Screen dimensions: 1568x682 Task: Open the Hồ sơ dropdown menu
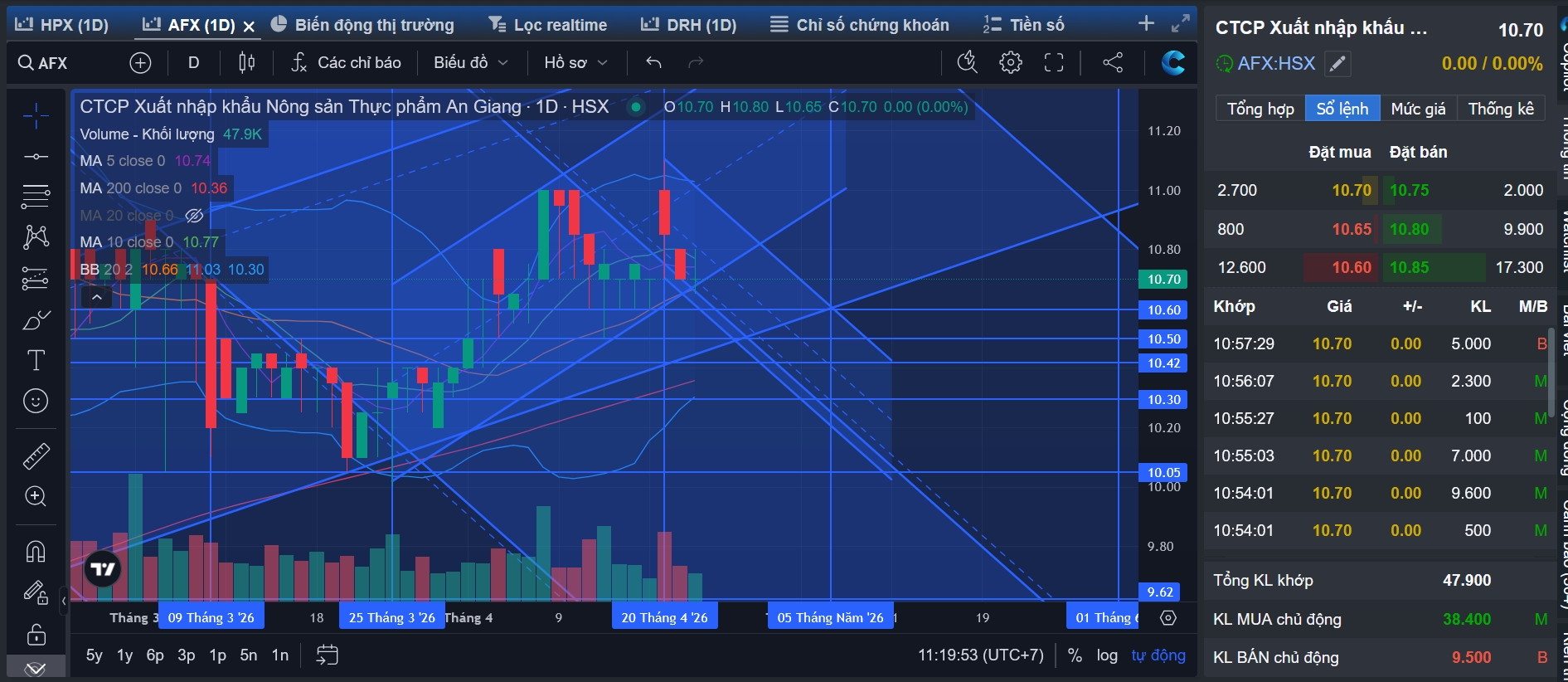(x=576, y=62)
